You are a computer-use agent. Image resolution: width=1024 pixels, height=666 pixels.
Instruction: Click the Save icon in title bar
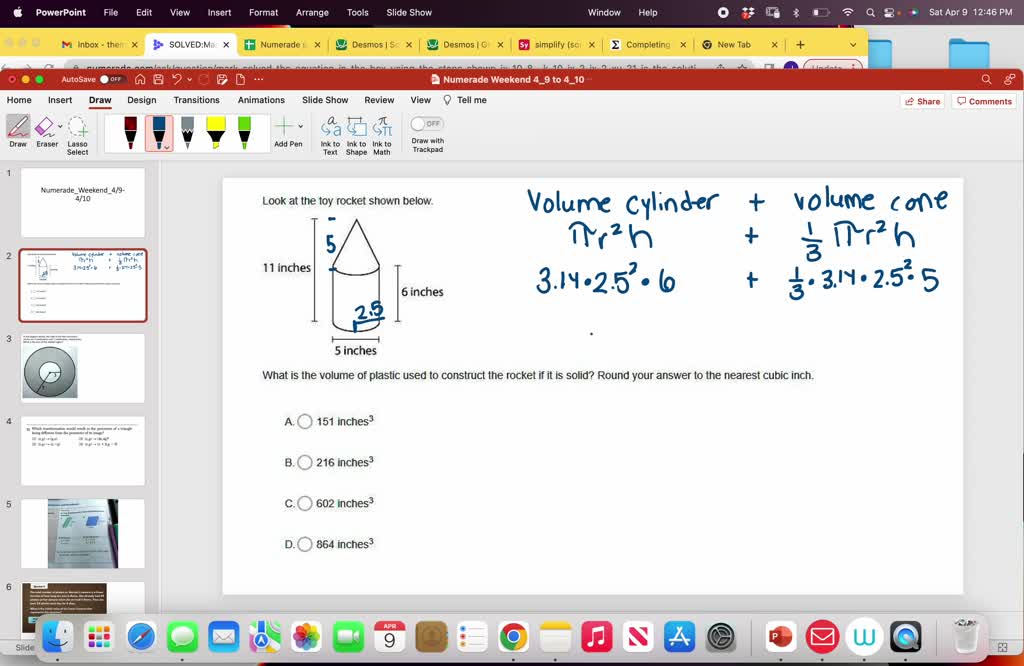[x=158, y=79]
